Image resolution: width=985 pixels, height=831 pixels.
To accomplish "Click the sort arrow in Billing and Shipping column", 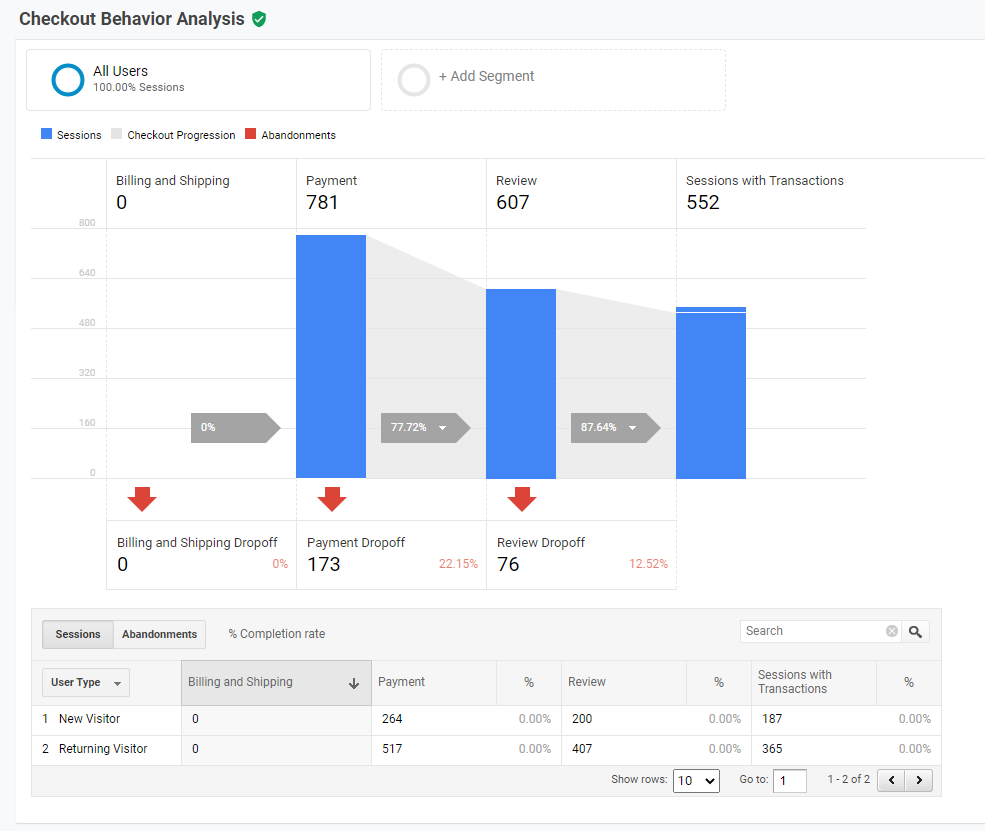I will [x=354, y=683].
